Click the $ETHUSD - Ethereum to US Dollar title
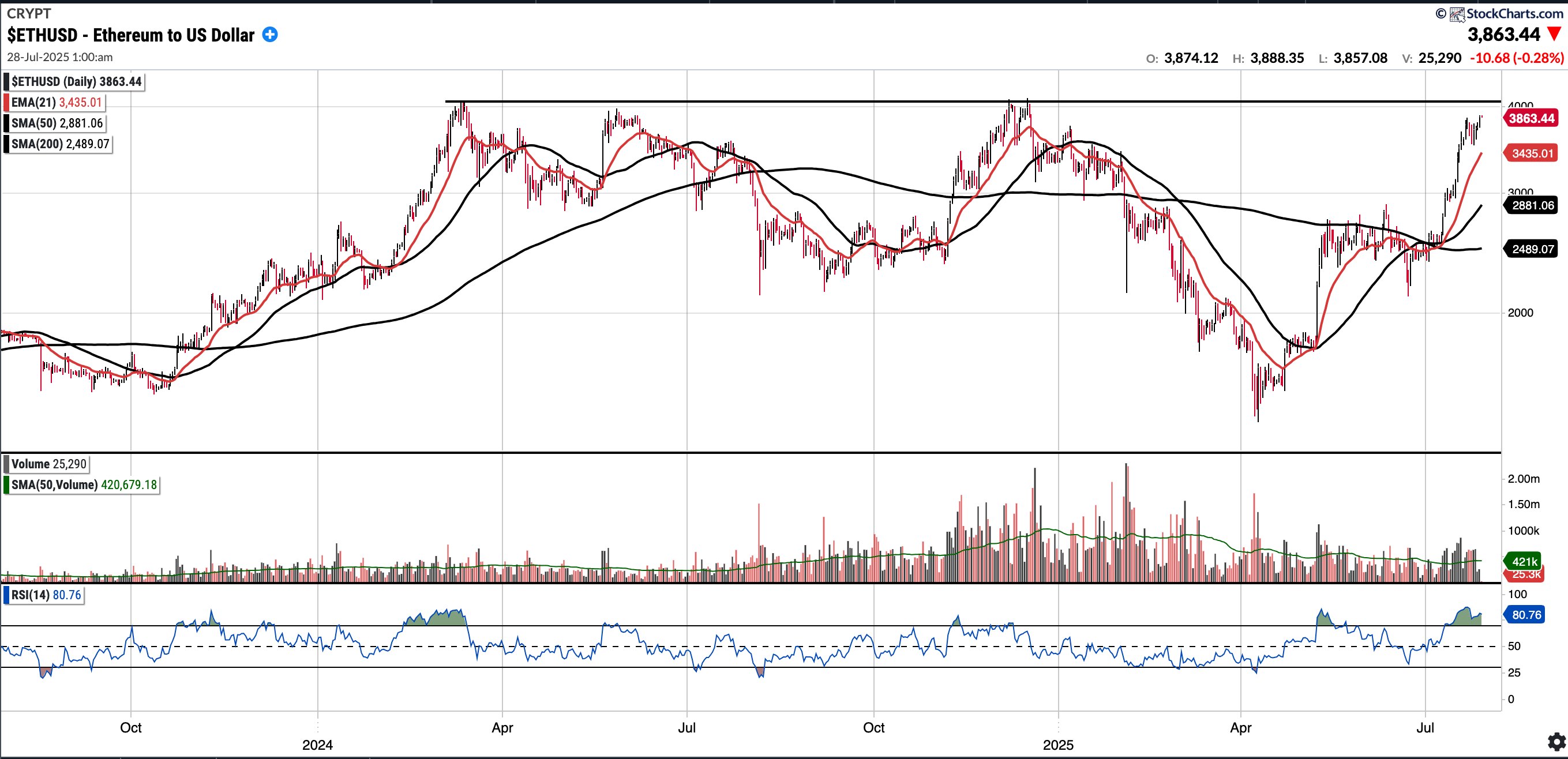 click(131, 35)
